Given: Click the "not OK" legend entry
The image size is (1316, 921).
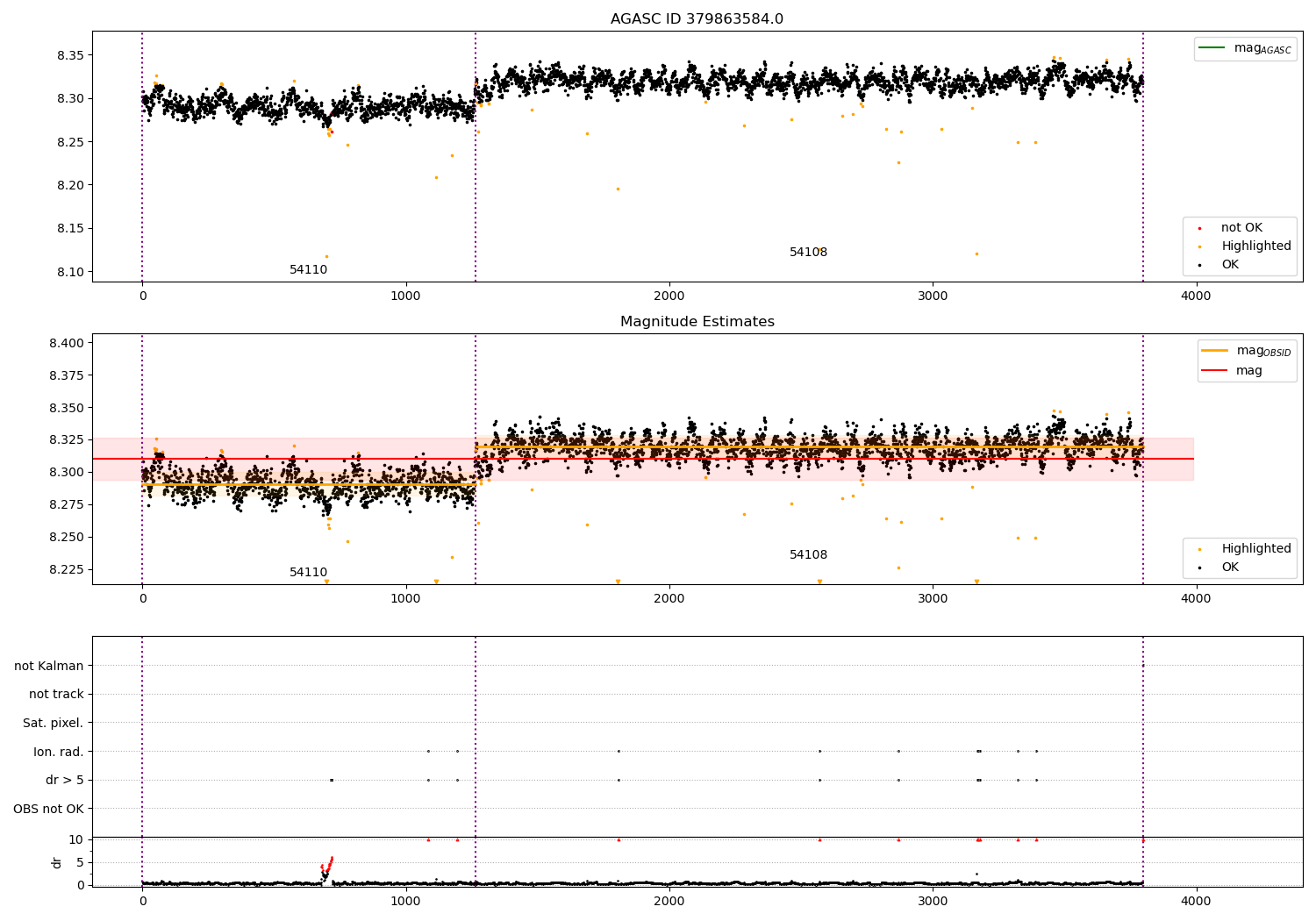Looking at the screenshot, I should pyautogui.click(x=1241, y=228).
